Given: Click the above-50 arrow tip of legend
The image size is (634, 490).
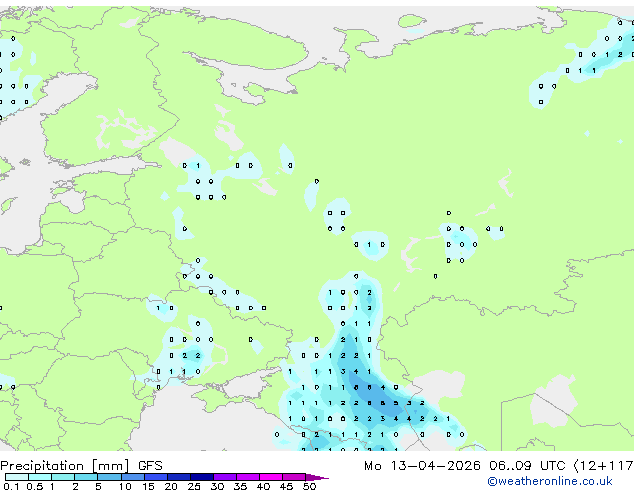Looking at the screenshot, I should (317, 478).
